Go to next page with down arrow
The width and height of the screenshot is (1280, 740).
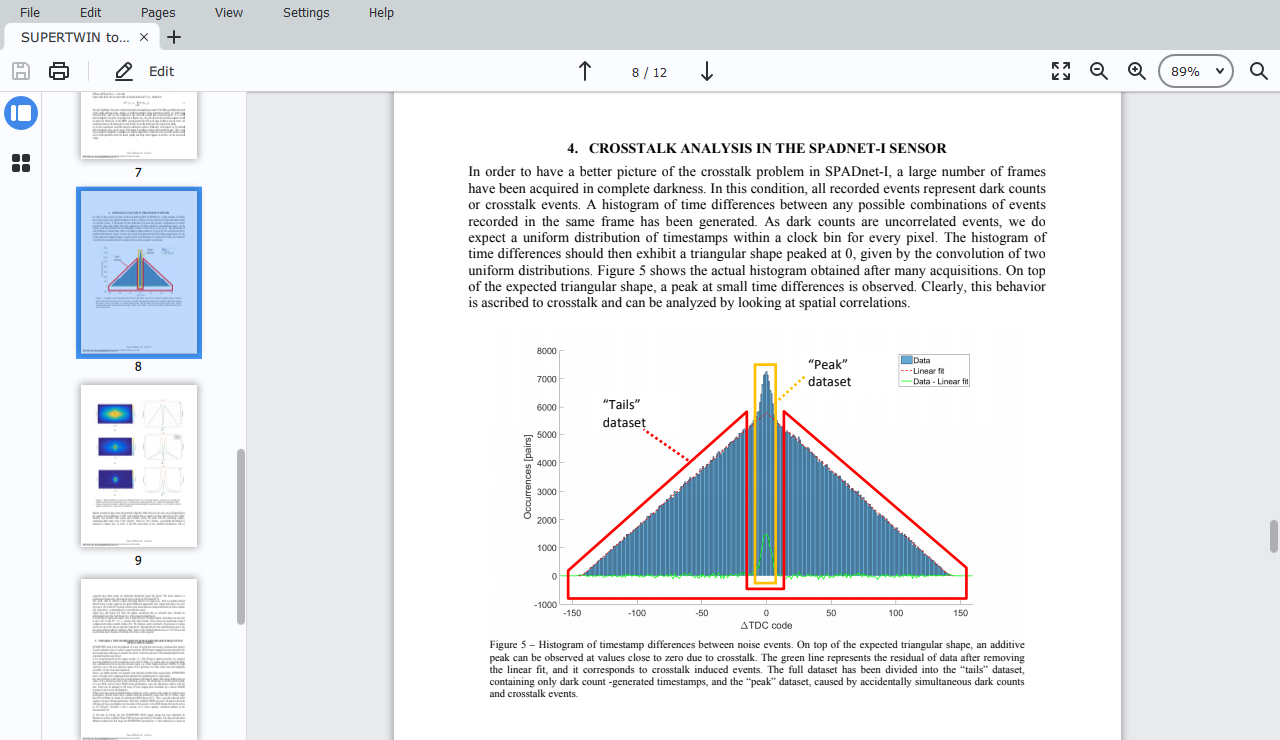(x=706, y=71)
